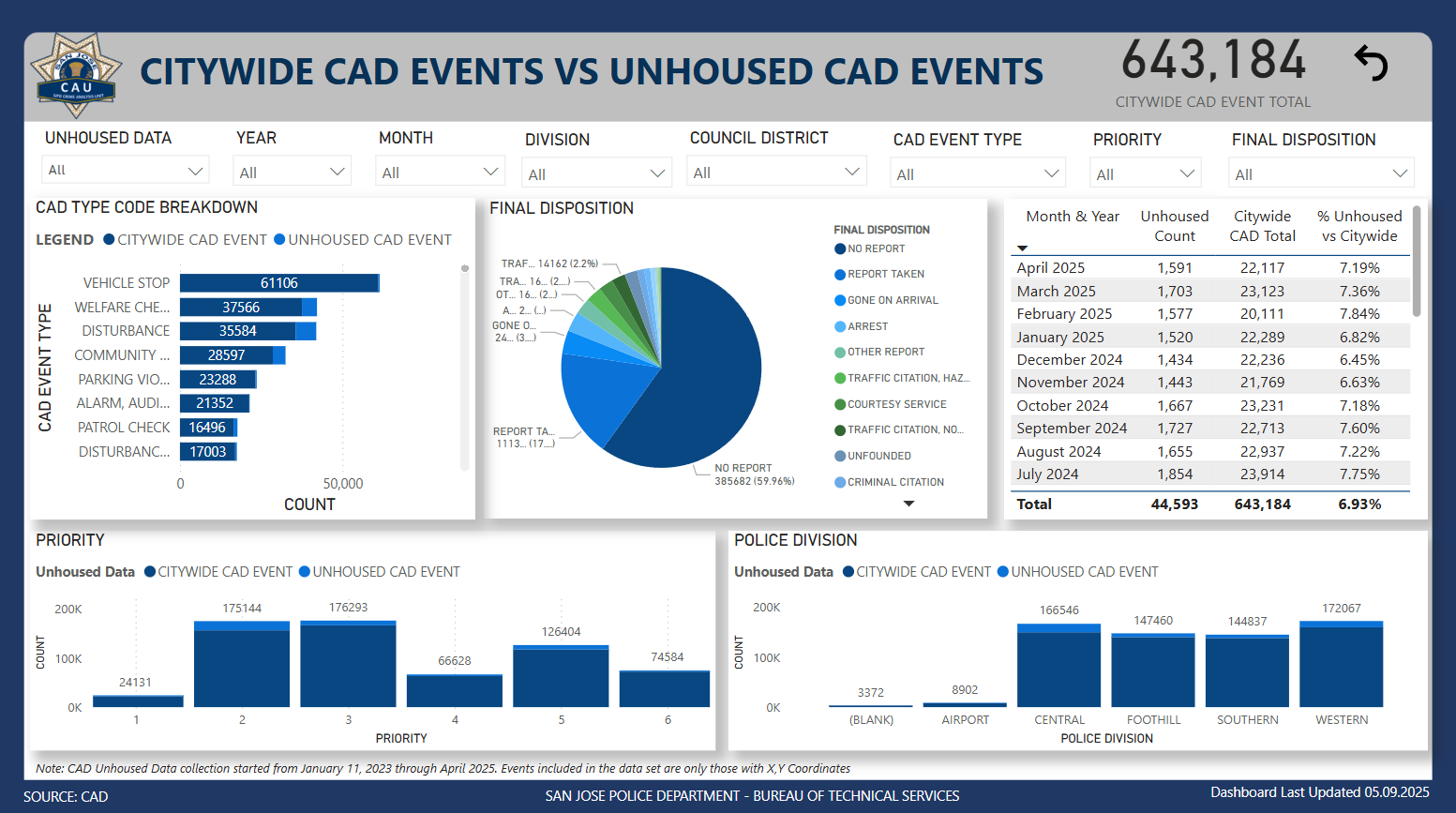This screenshot has width=1456, height=813.
Task: Click the NO REPORT legend marker
Action: [x=840, y=248]
